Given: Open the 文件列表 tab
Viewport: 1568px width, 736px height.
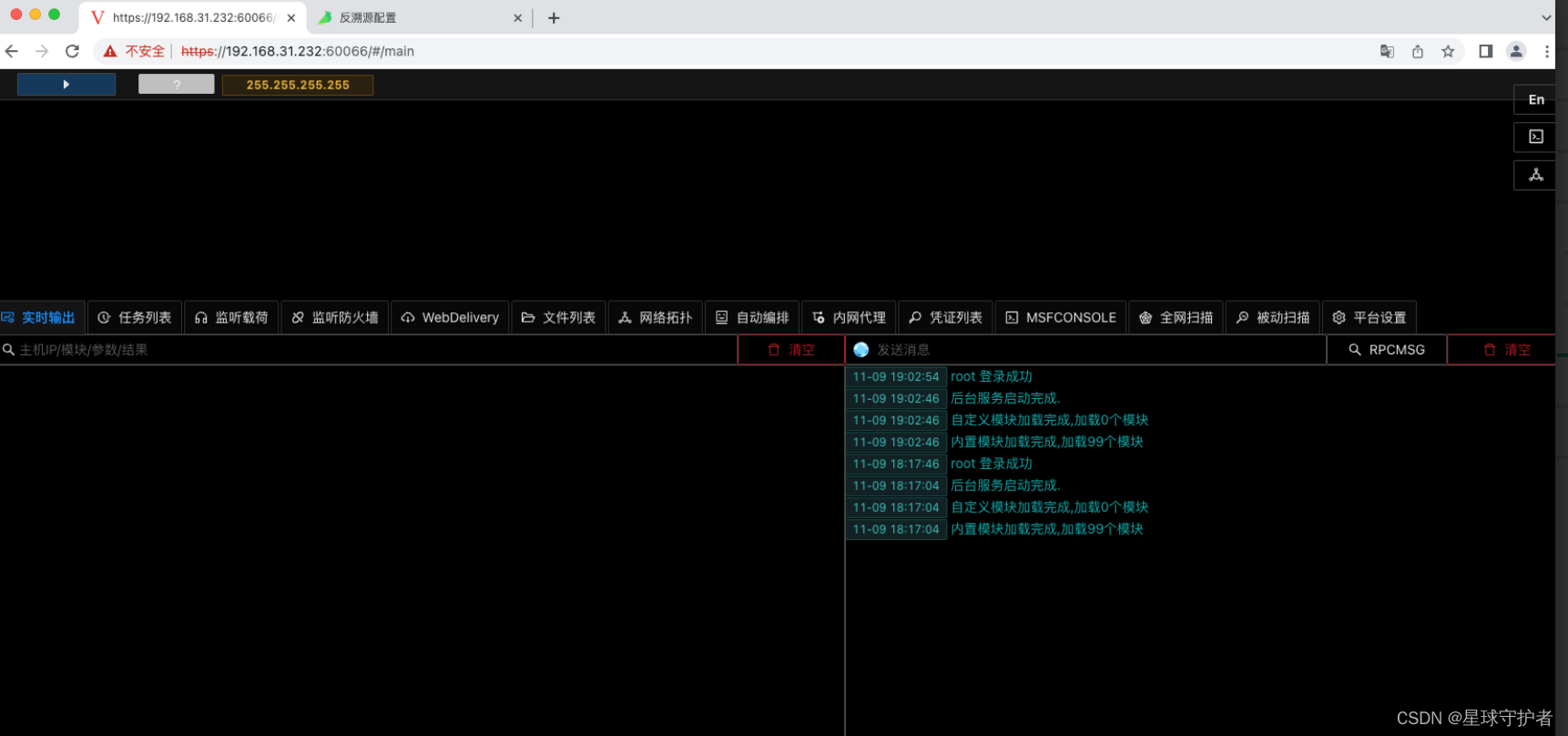Looking at the screenshot, I should tap(558, 318).
